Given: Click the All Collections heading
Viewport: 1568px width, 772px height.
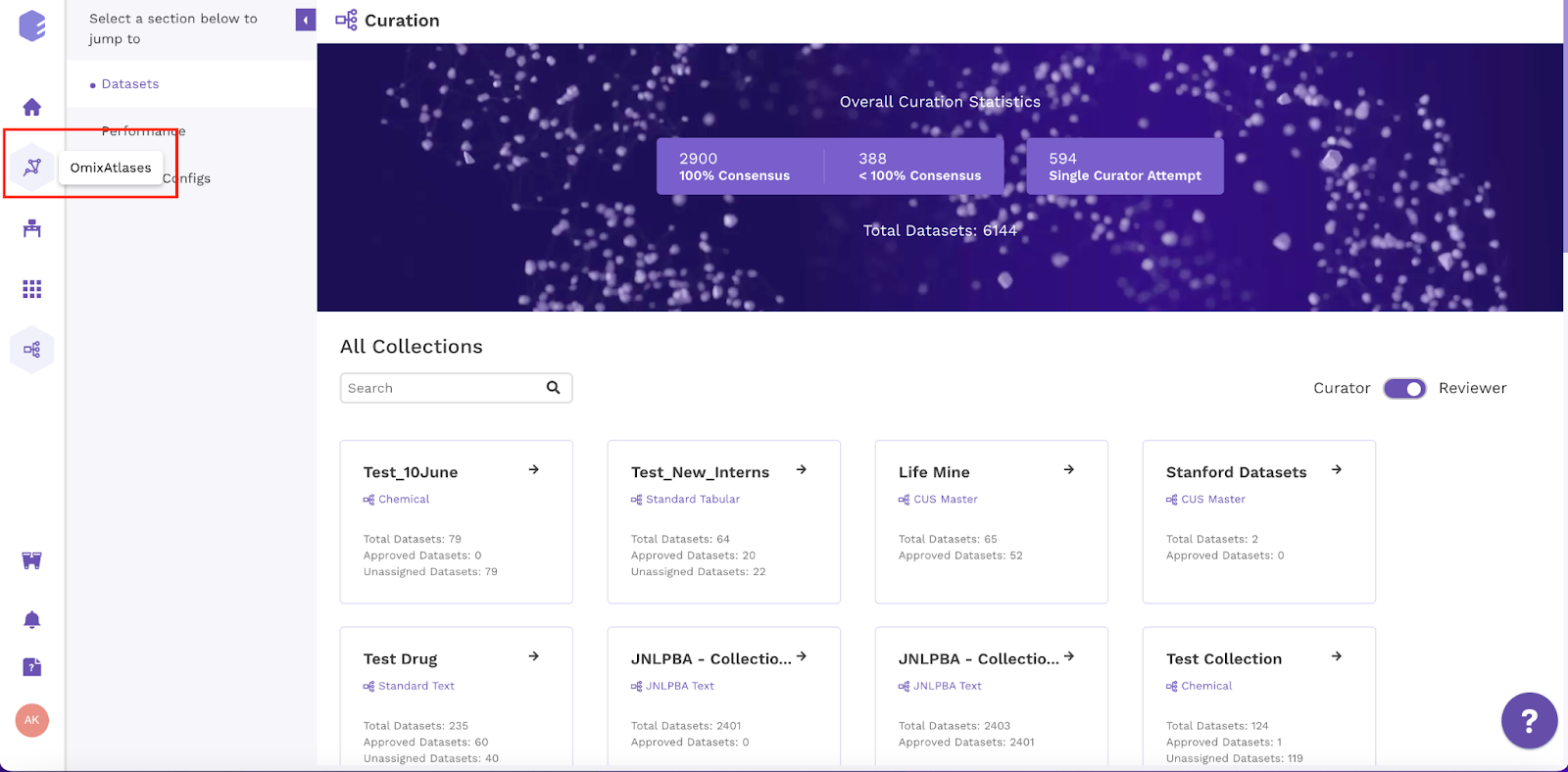Looking at the screenshot, I should pos(412,347).
